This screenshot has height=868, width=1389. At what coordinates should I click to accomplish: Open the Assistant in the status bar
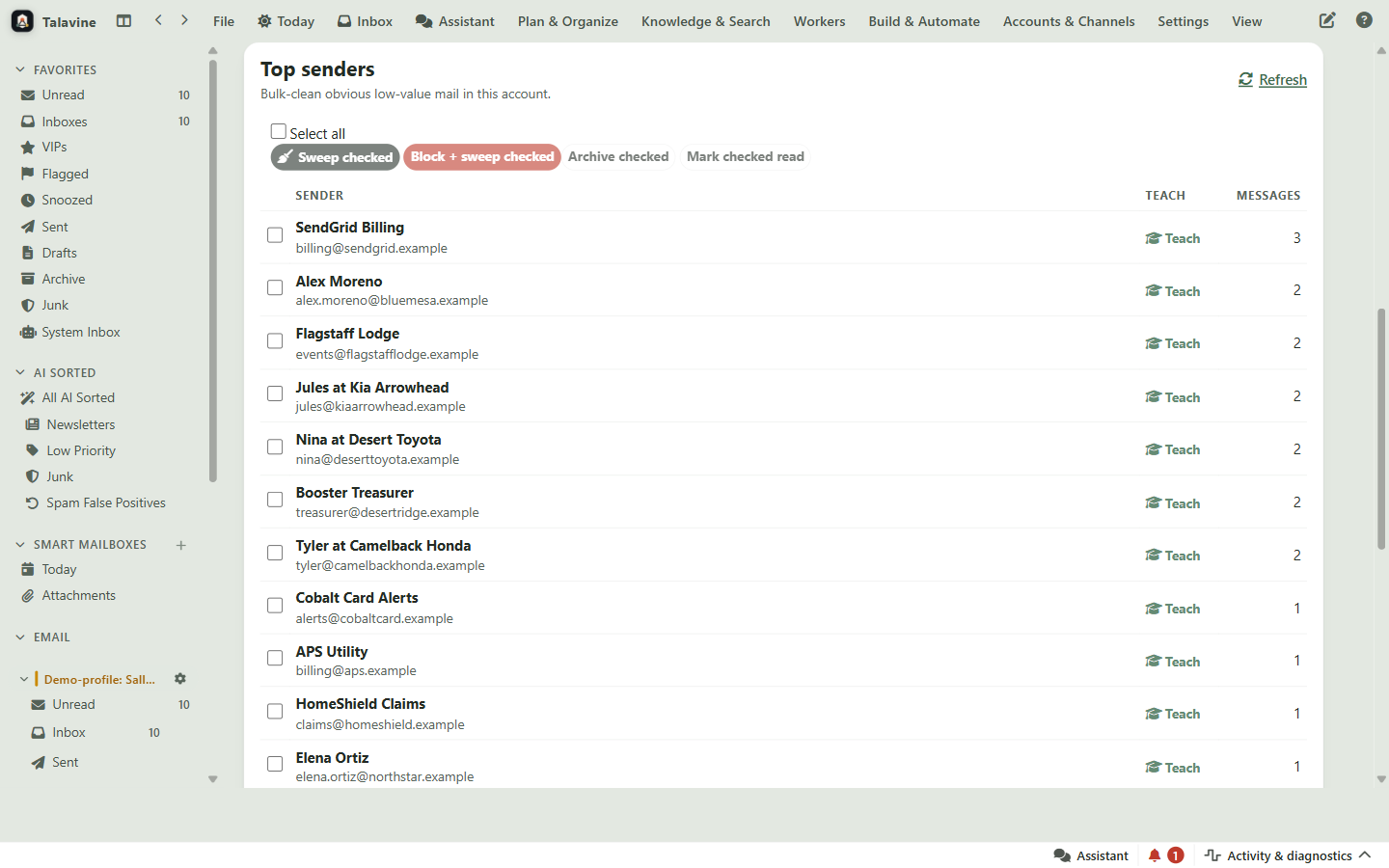(1091, 855)
